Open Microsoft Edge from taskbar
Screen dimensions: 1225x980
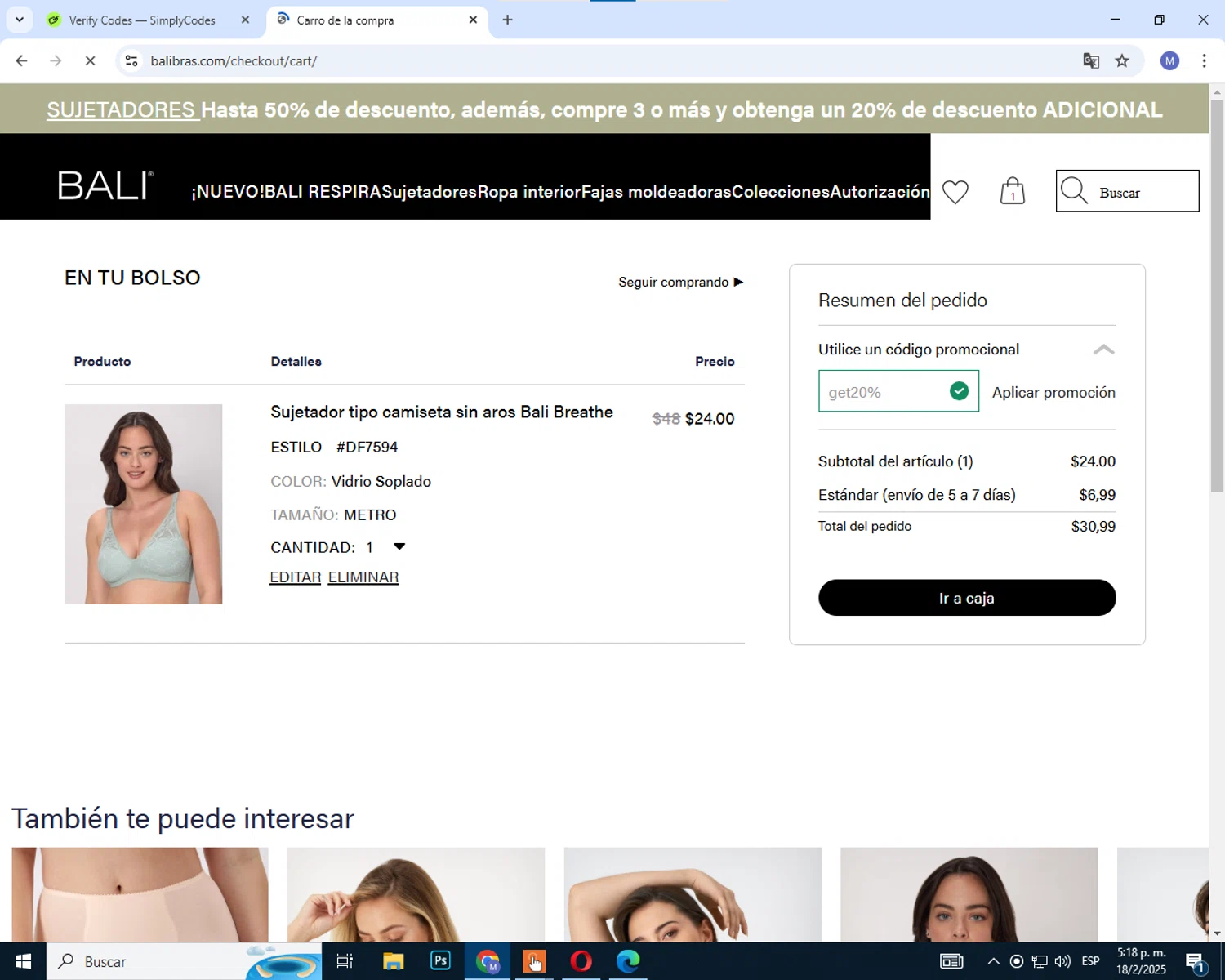pyautogui.click(x=628, y=961)
